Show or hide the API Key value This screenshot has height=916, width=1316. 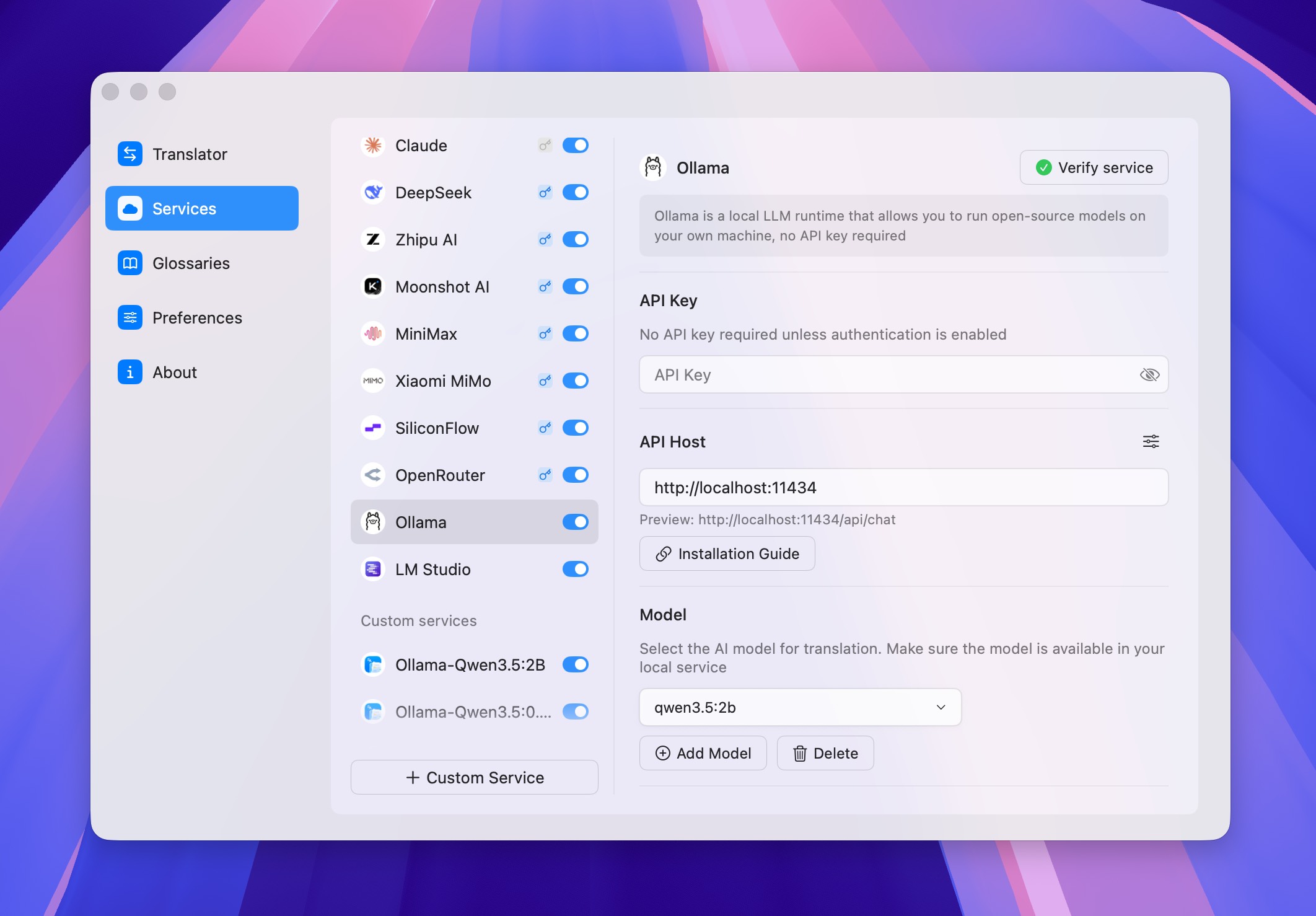(x=1149, y=375)
